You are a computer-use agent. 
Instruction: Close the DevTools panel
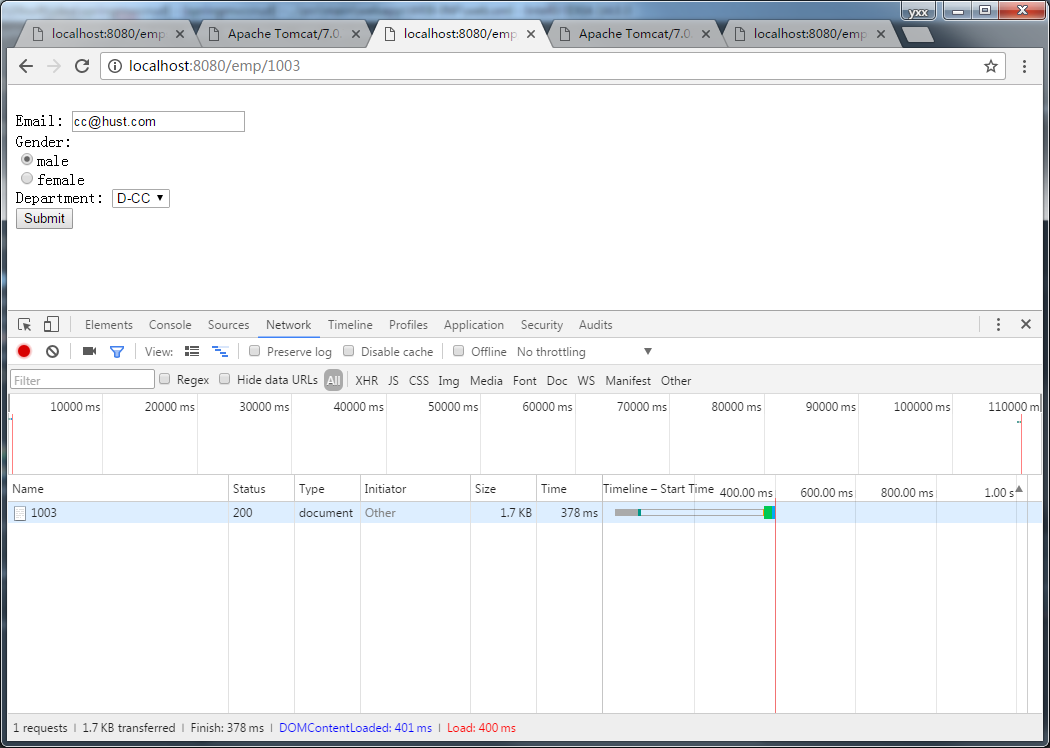pos(1025,324)
